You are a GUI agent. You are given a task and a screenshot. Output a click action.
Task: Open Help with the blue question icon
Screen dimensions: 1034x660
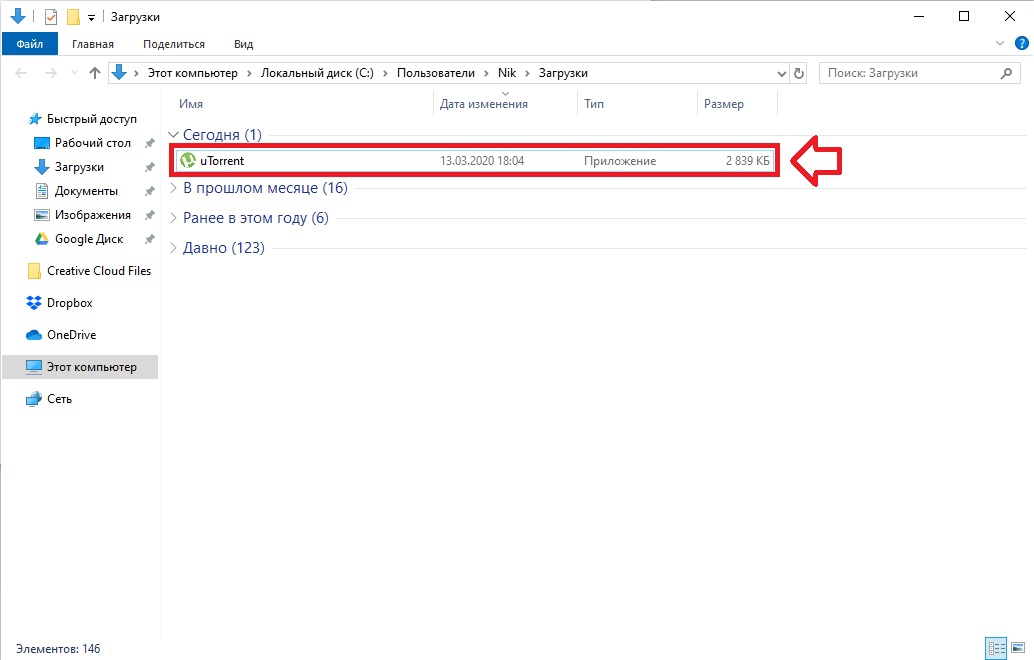[x=1021, y=44]
